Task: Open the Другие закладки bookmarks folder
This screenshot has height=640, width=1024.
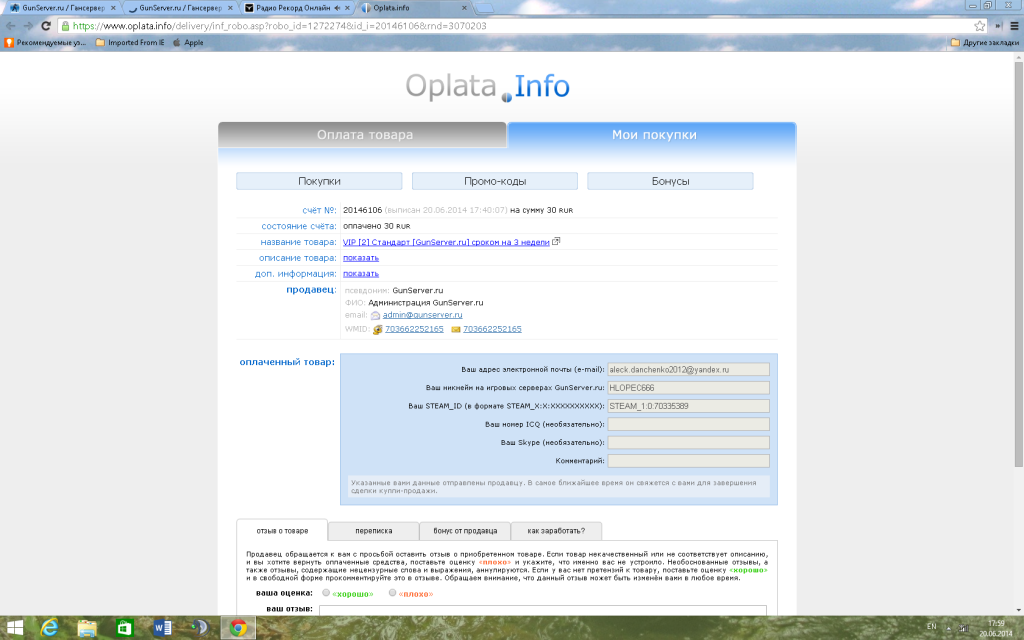Action: pos(983,43)
